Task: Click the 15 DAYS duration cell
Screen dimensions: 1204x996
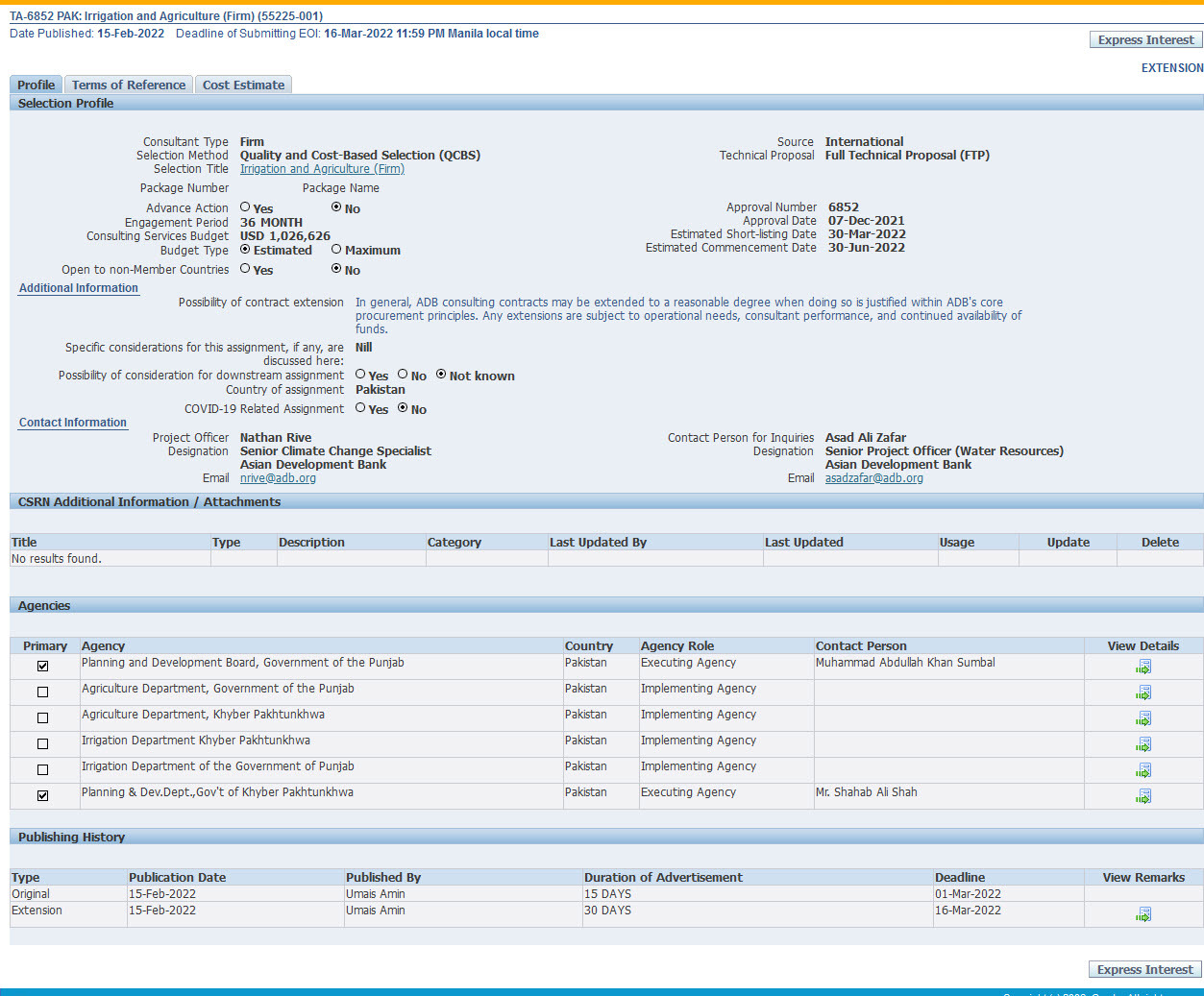Action: click(608, 894)
